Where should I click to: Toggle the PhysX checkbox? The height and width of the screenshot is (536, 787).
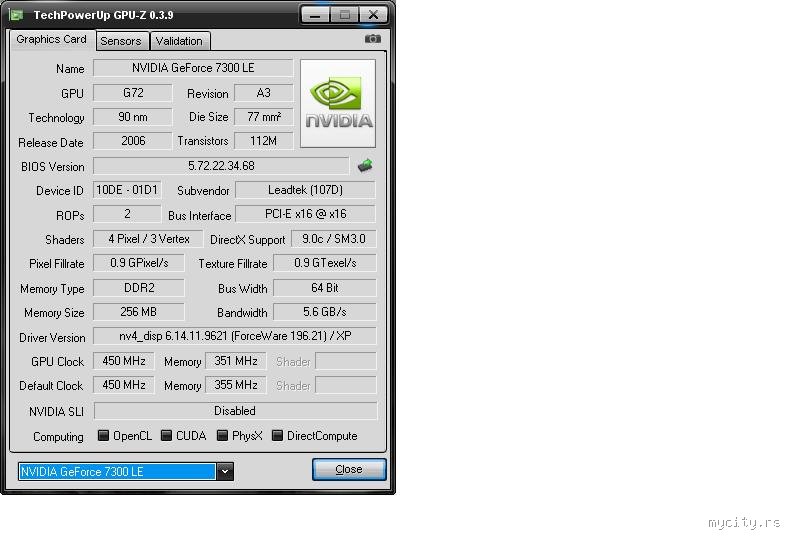coord(222,435)
